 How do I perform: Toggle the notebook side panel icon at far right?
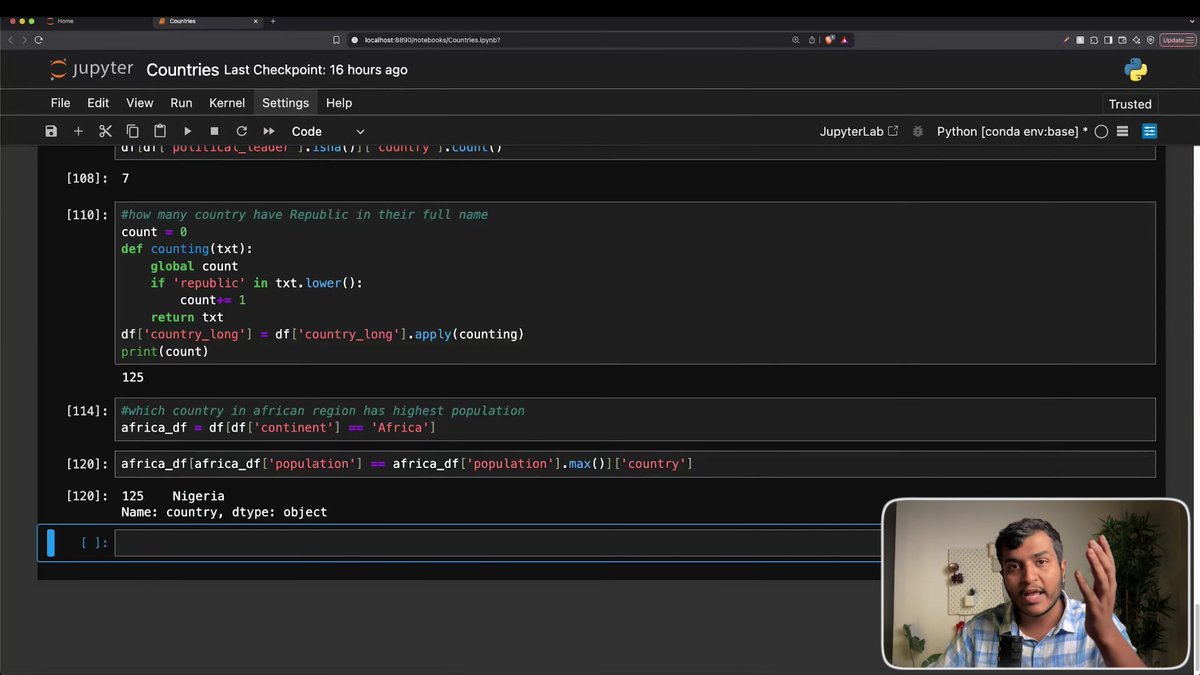coord(1149,131)
